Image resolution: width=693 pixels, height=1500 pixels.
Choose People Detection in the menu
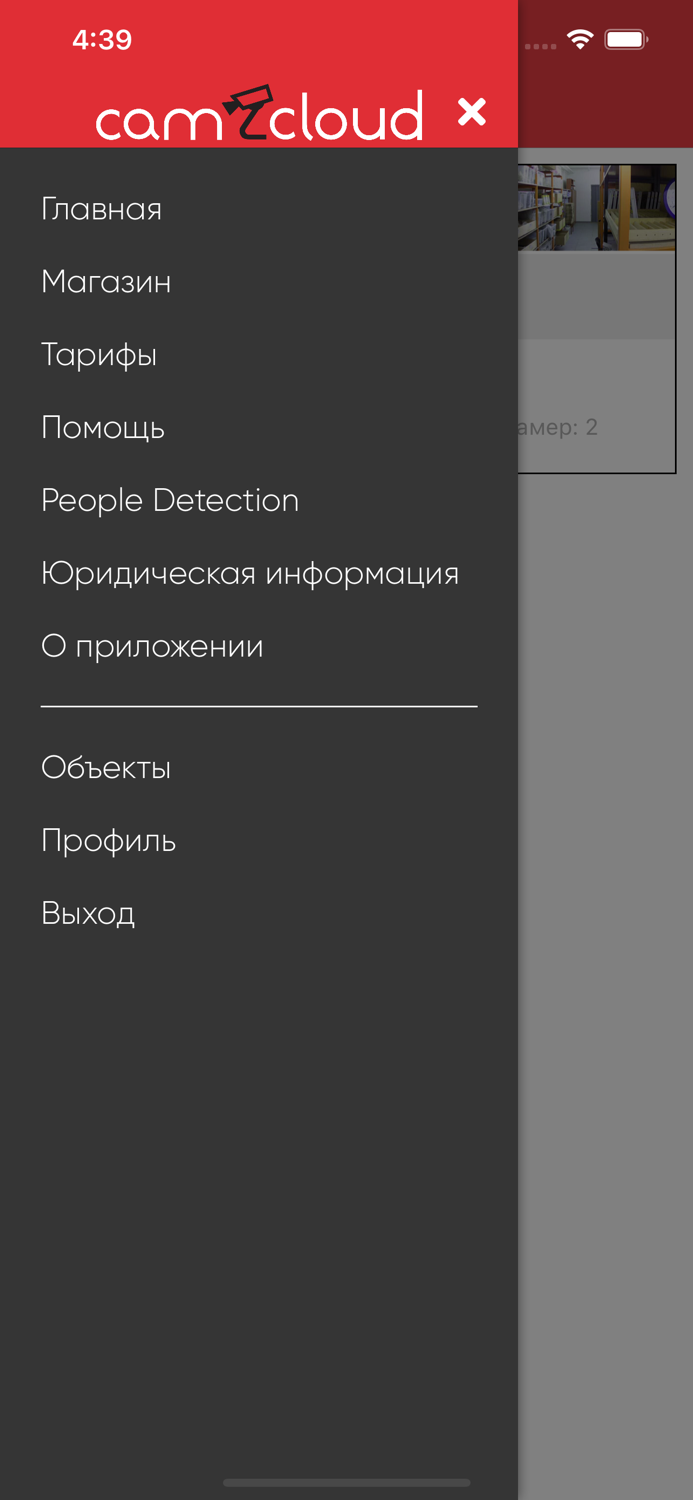coord(170,500)
